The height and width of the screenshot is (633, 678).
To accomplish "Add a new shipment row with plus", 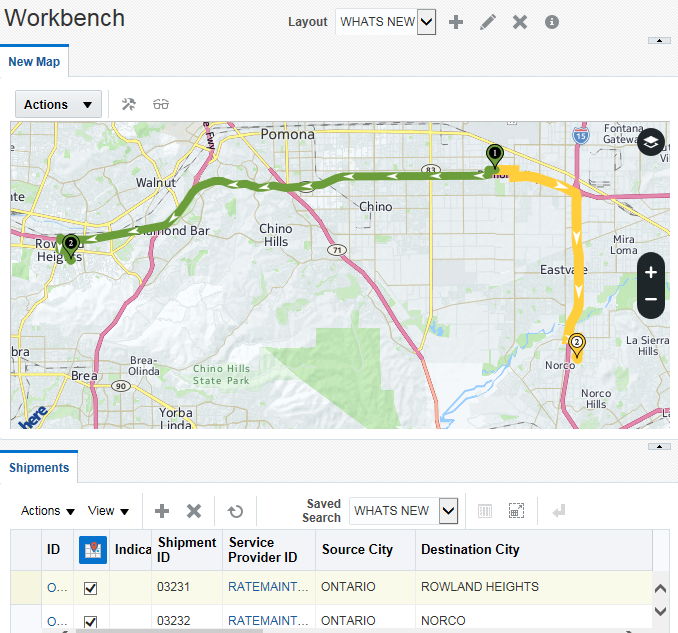I will tap(162, 511).
